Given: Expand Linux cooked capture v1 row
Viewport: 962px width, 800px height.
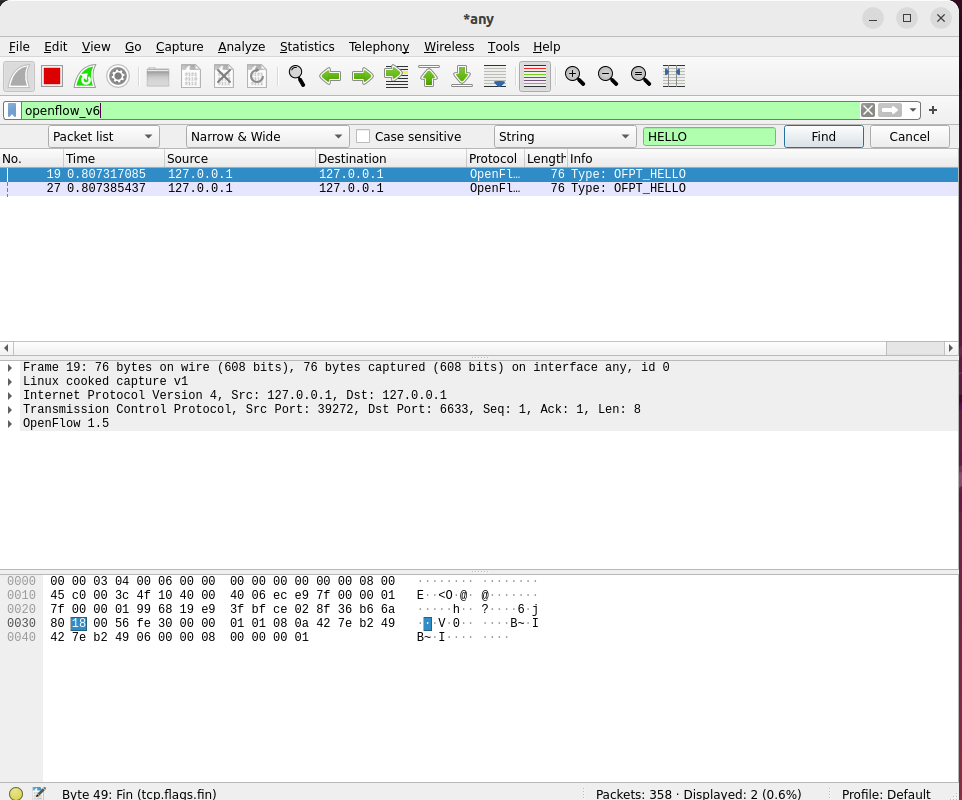Looking at the screenshot, I should (10, 382).
